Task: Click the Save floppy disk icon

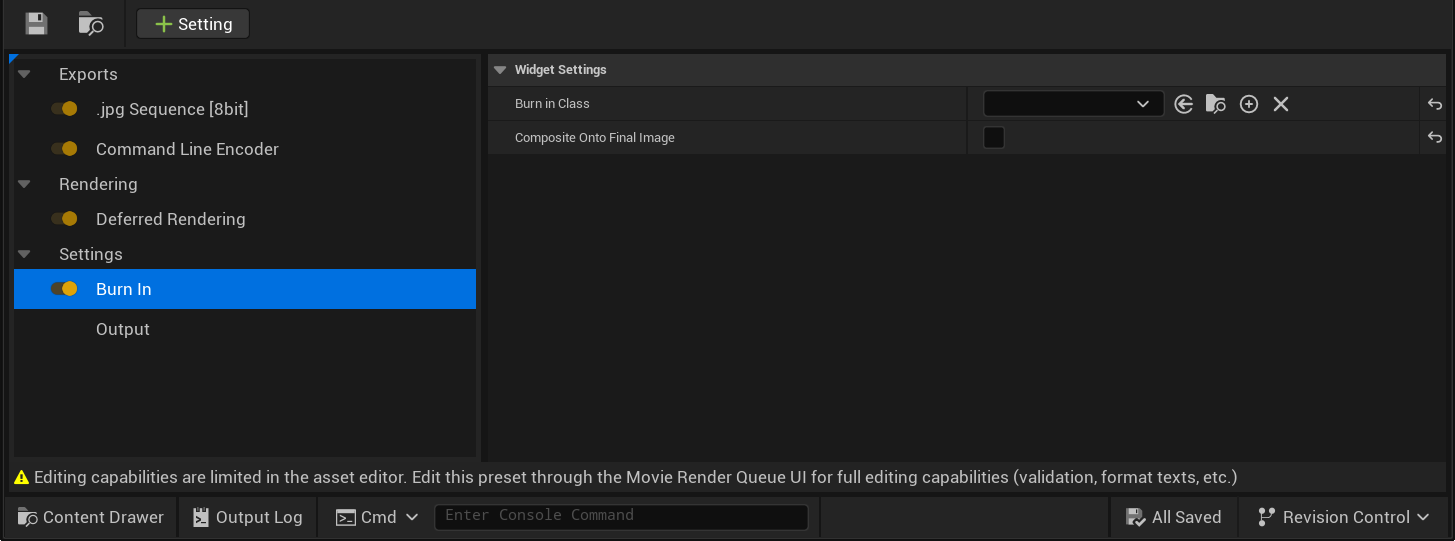Action: (x=37, y=24)
